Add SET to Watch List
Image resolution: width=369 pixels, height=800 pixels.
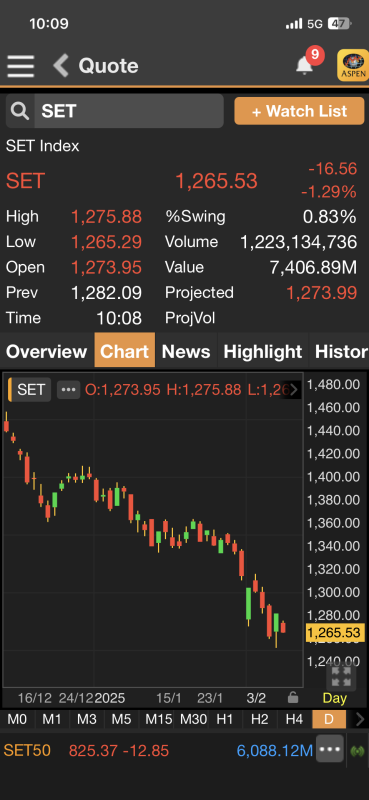[299, 111]
